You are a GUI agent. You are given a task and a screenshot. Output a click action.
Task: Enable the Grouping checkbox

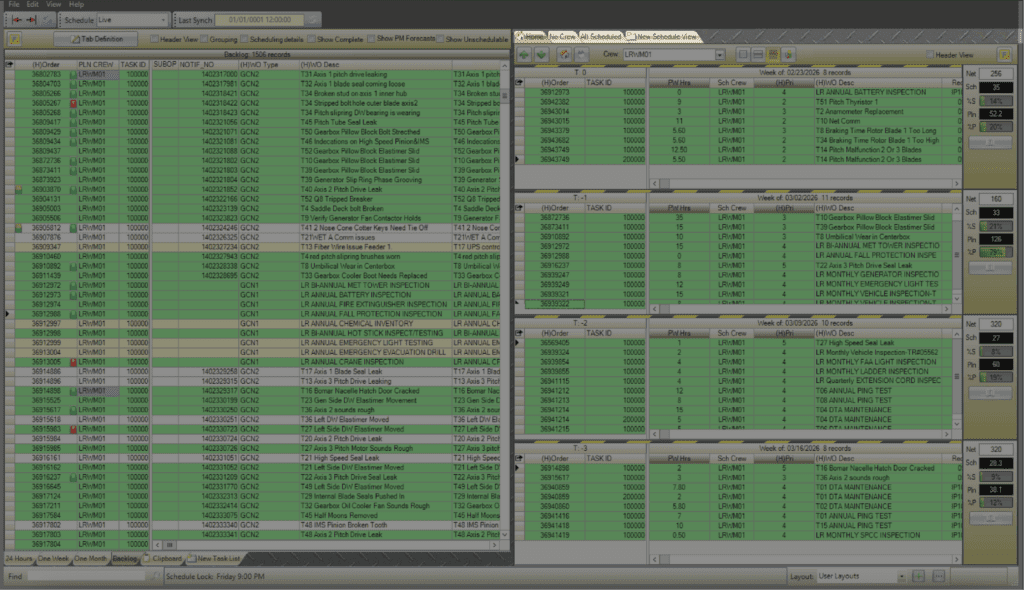coord(205,39)
